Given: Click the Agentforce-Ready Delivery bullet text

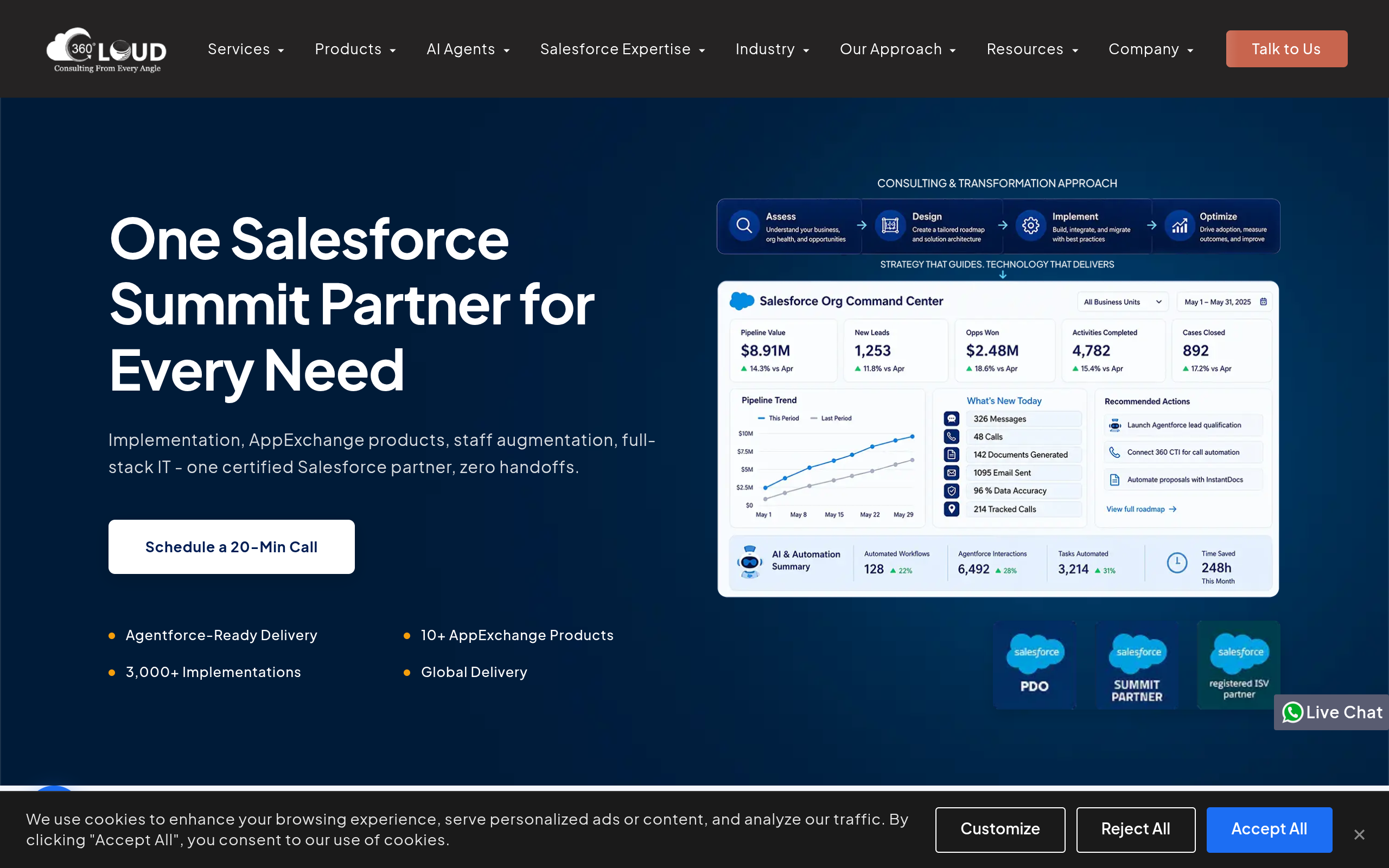Looking at the screenshot, I should [x=221, y=635].
